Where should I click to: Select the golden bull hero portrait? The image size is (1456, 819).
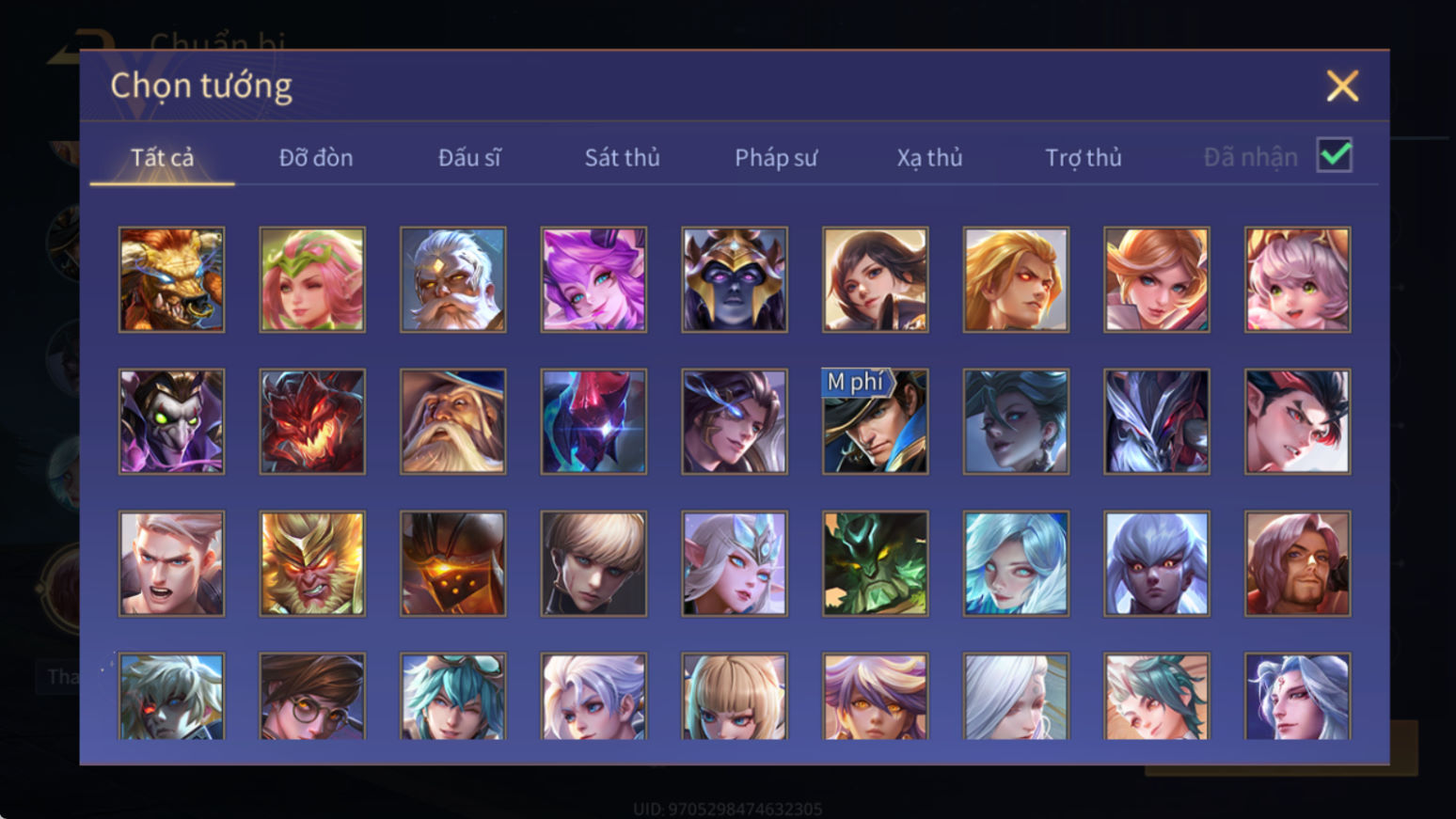point(171,279)
